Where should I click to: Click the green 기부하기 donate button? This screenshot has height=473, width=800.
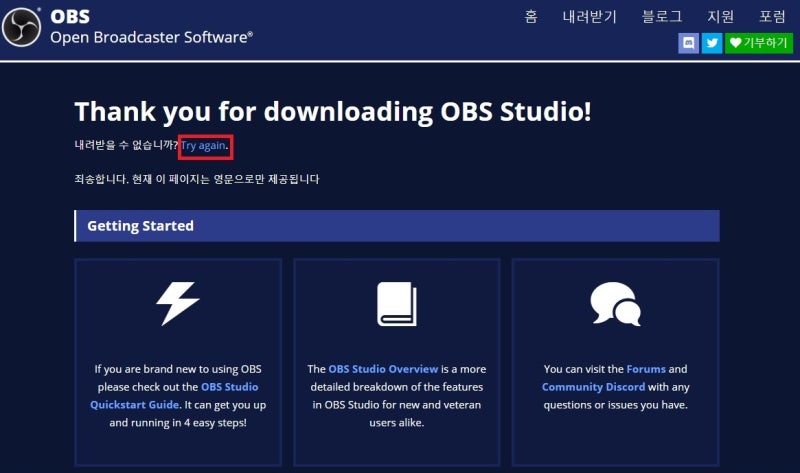click(x=759, y=43)
